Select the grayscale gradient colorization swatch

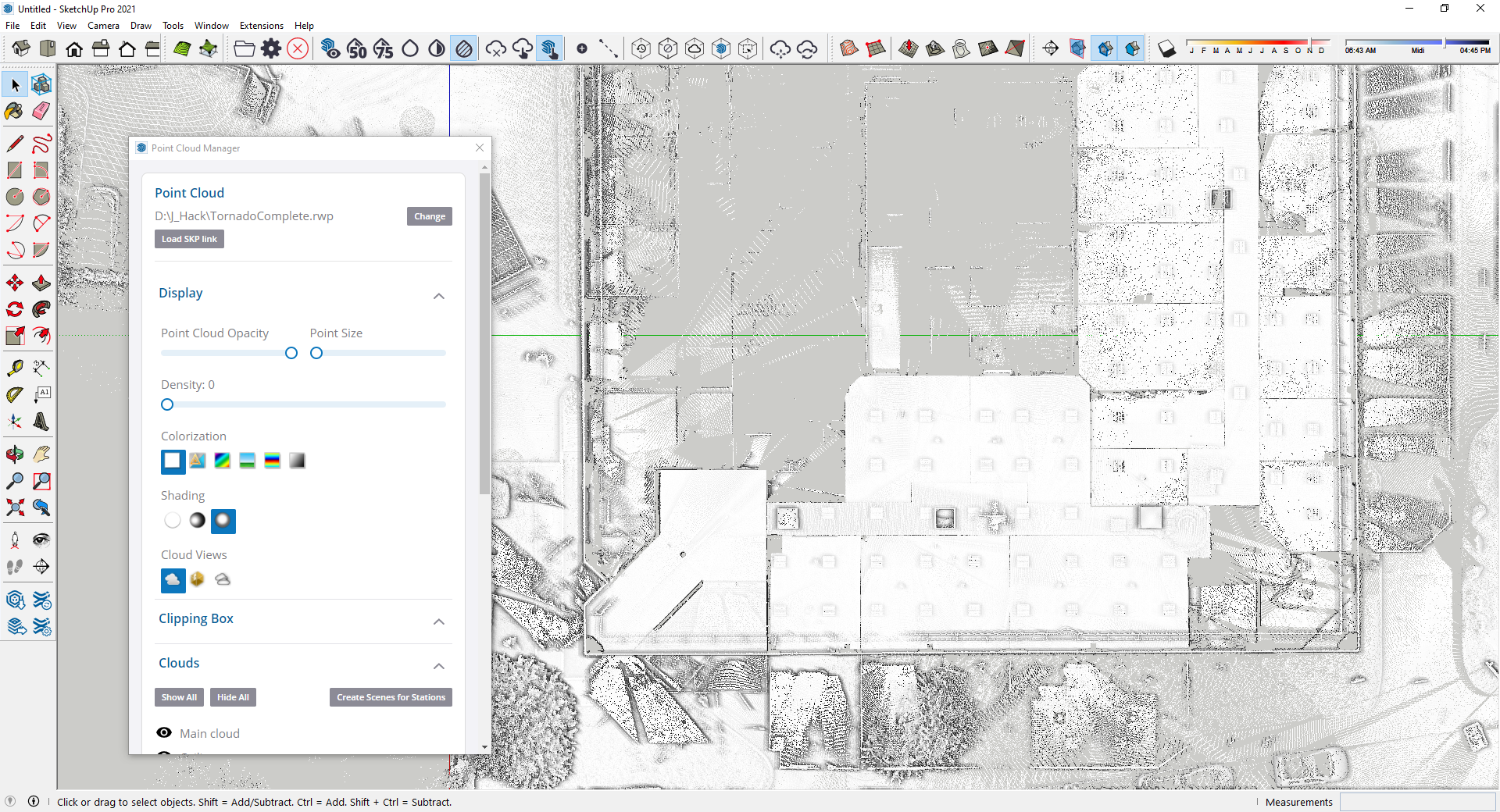(297, 461)
